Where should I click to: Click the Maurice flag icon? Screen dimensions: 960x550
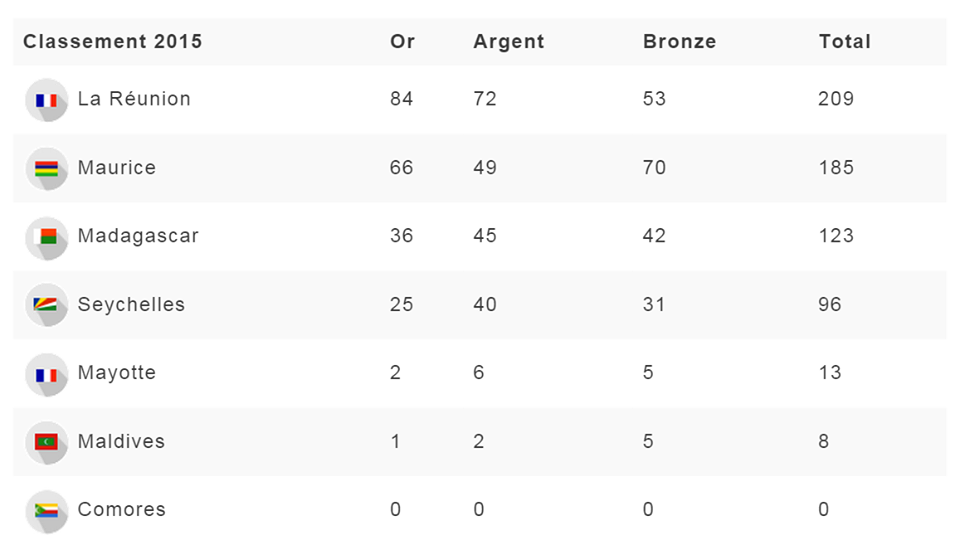[46, 168]
